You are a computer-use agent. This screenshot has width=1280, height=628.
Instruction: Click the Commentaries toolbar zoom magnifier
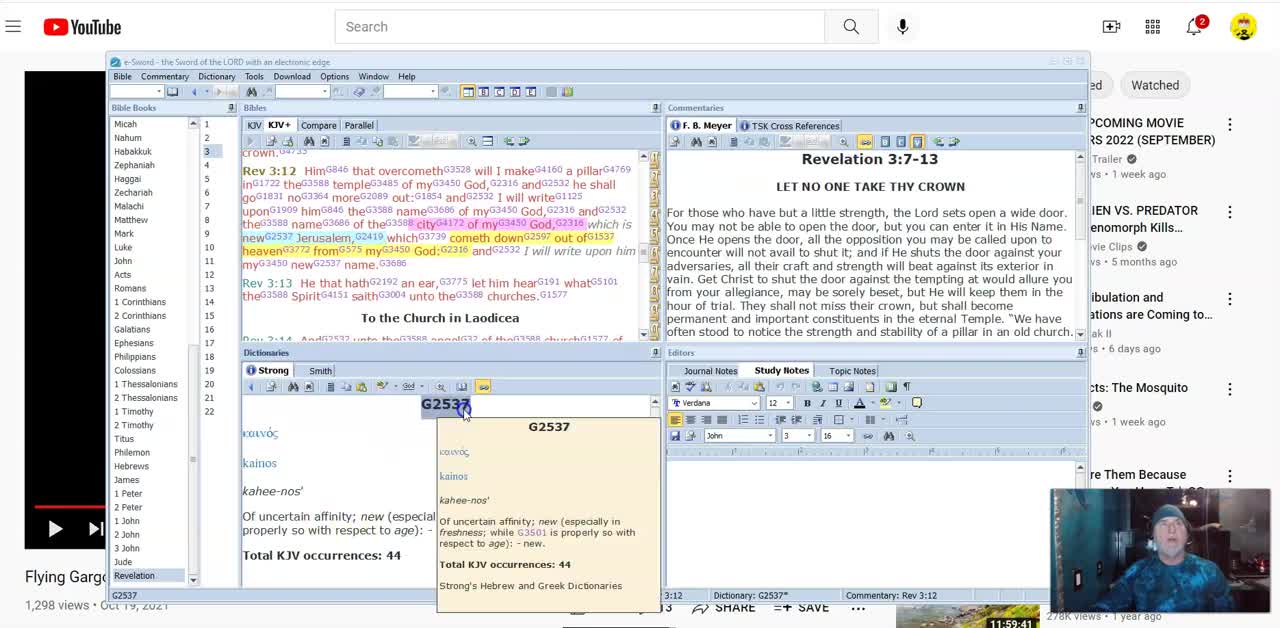click(844, 141)
